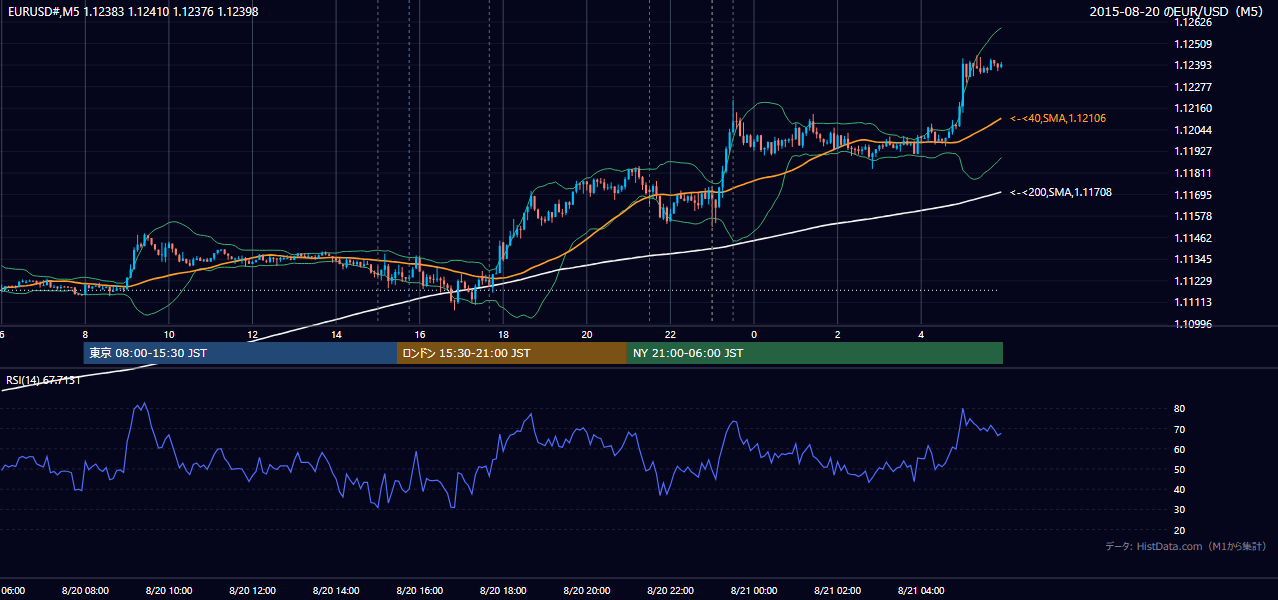Click price axis label 1.12277
The width and height of the screenshot is (1278, 600).
click(1194, 87)
